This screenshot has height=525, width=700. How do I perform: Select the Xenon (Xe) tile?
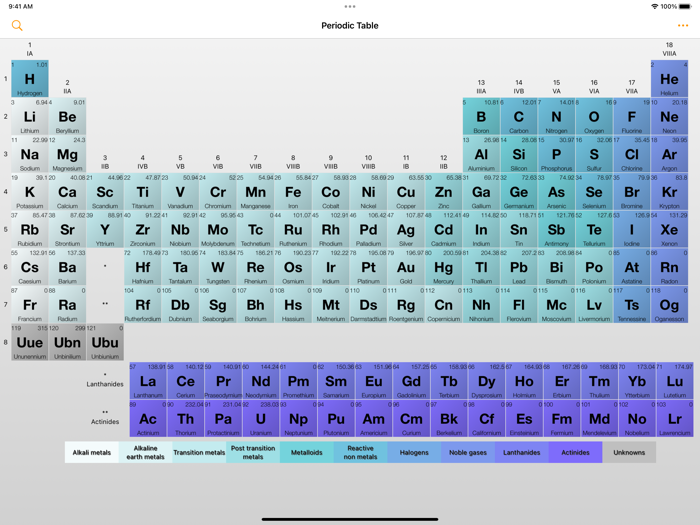point(669,229)
